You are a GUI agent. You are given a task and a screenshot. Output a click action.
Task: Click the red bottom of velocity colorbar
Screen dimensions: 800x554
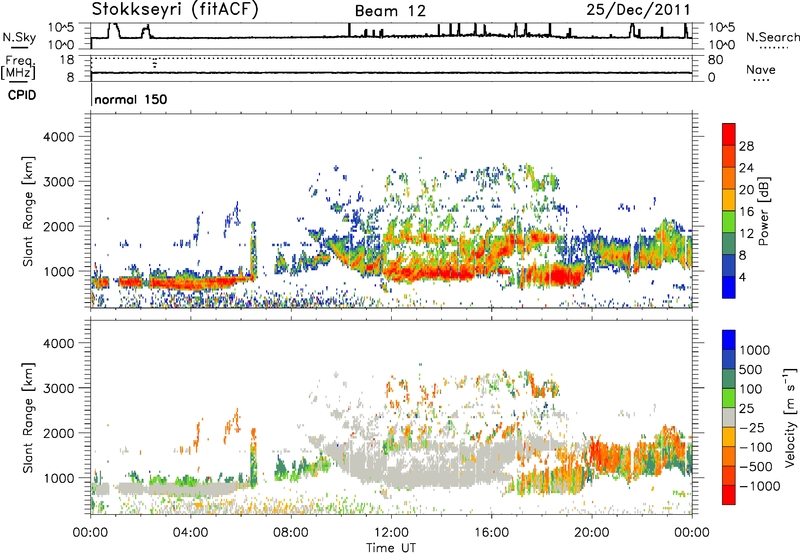(729, 495)
